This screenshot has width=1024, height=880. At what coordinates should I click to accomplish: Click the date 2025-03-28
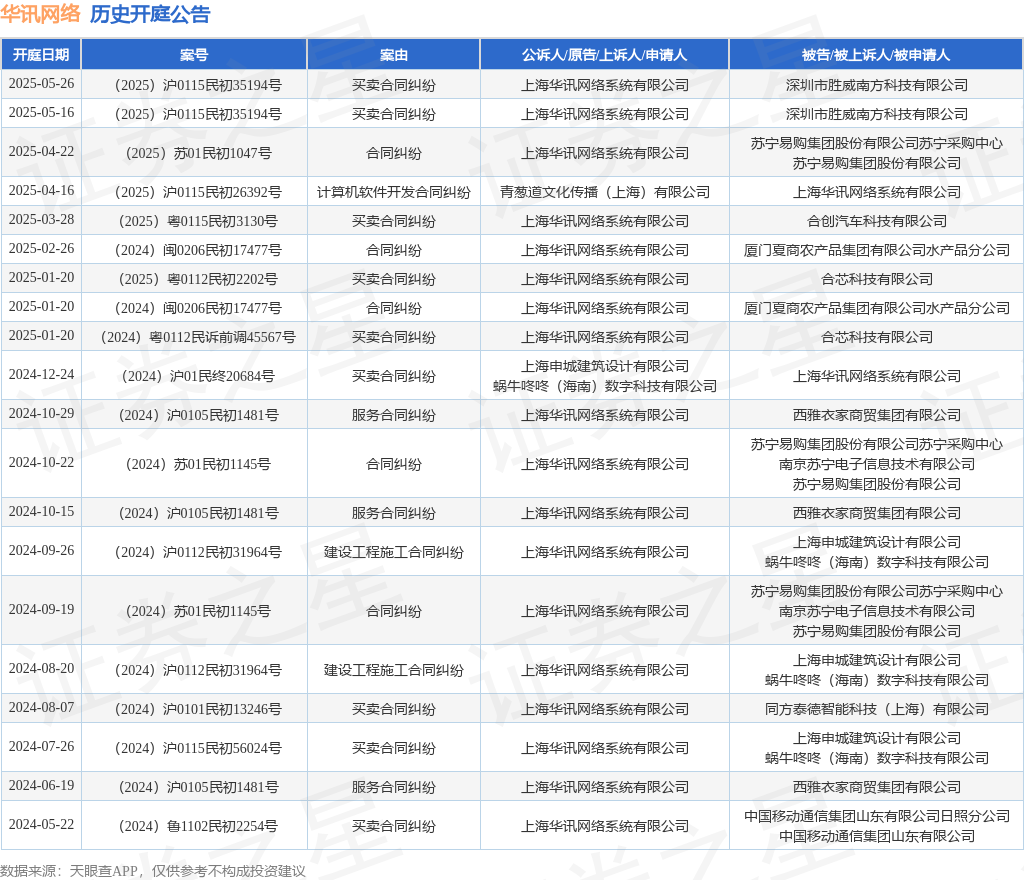point(41,220)
